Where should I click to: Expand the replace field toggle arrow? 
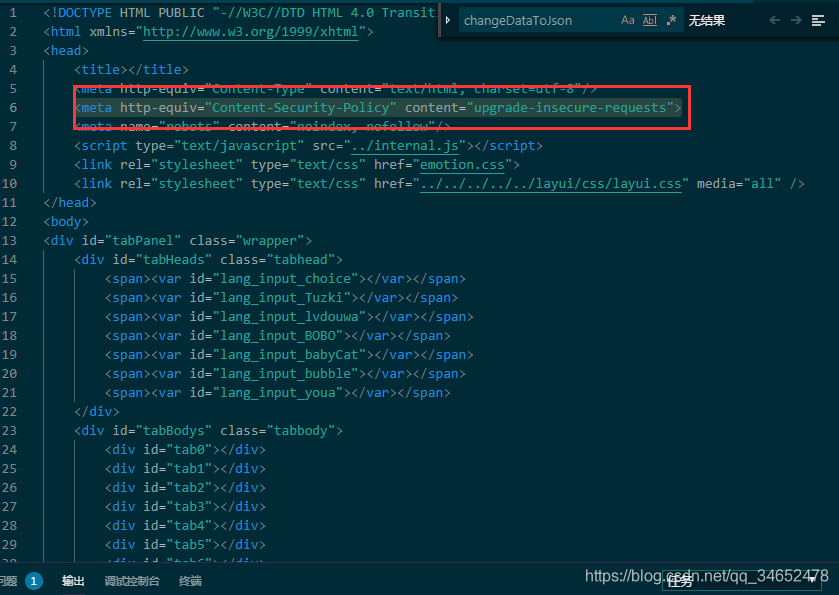pyautogui.click(x=448, y=20)
